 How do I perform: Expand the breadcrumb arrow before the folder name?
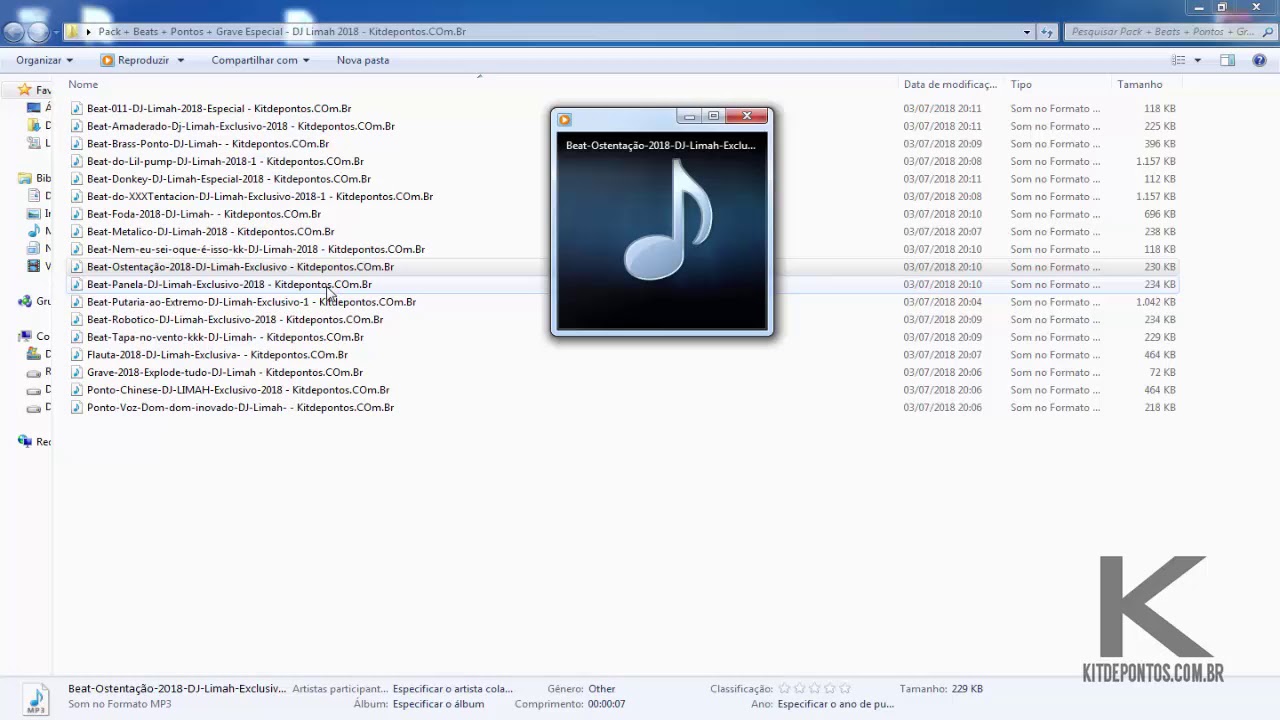point(89,32)
